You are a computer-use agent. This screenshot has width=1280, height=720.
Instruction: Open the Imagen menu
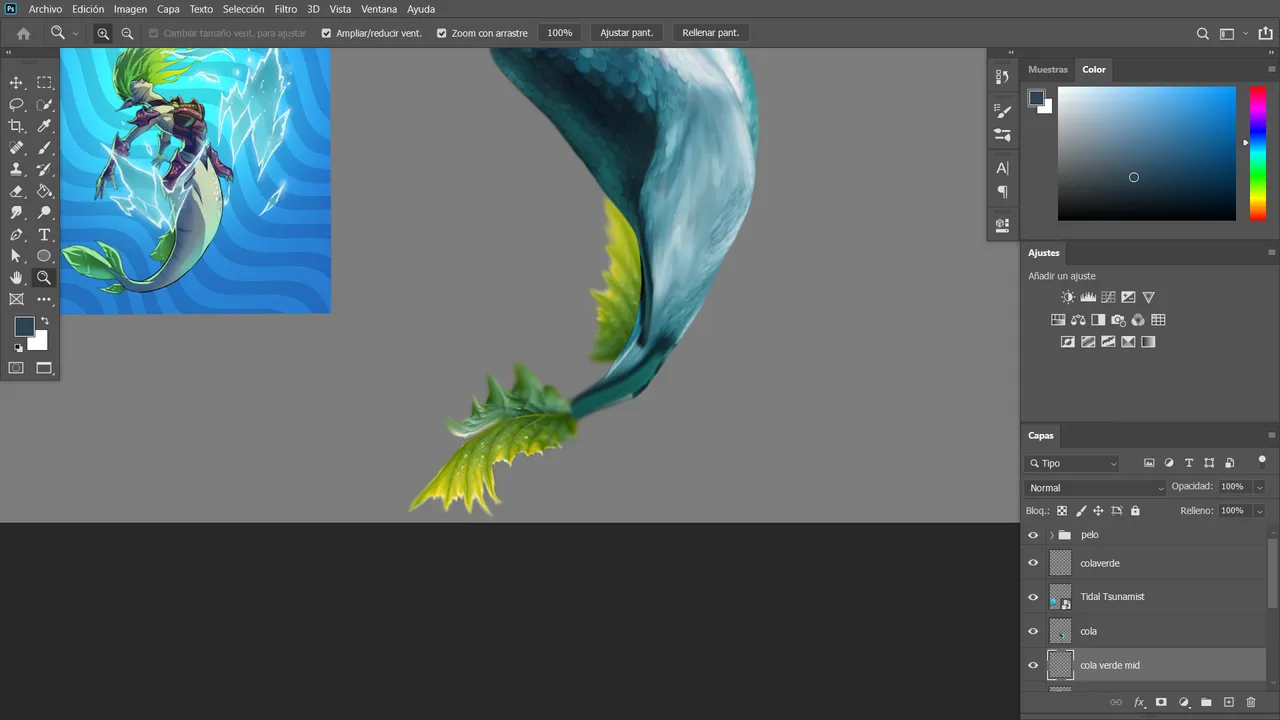[130, 9]
